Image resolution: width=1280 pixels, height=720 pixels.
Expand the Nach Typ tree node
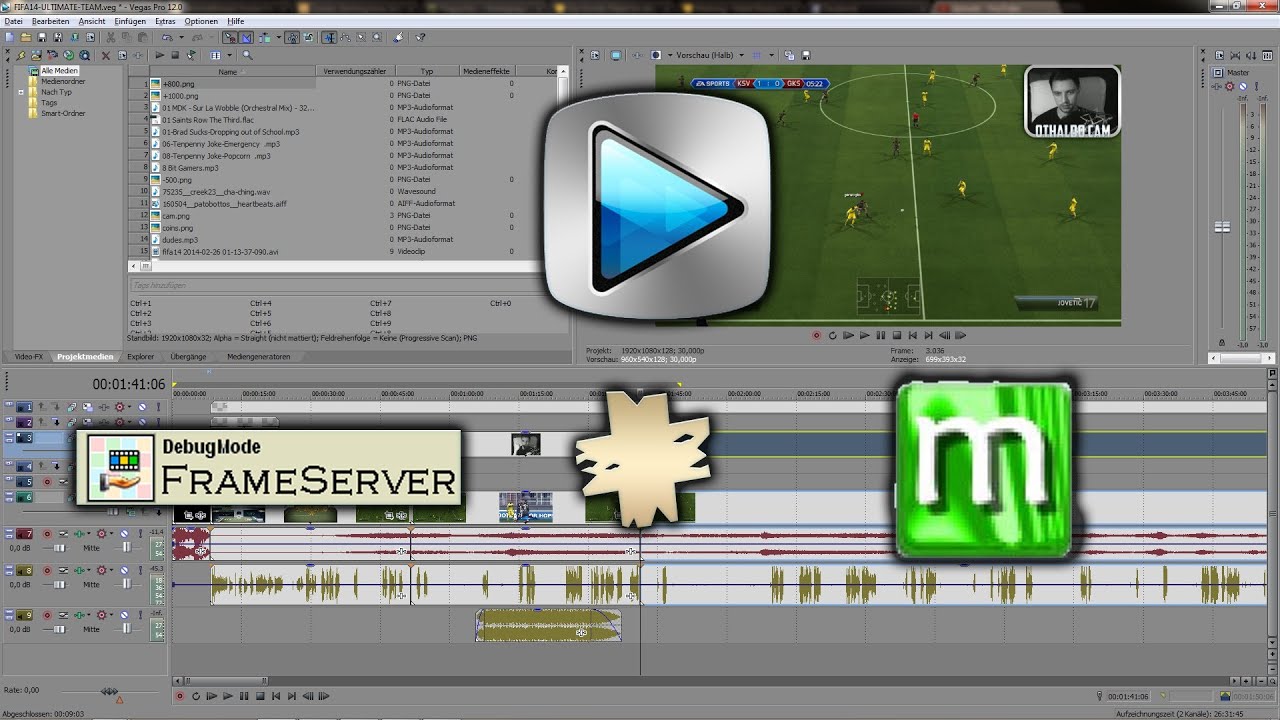pyautogui.click(x=21, y=92)
